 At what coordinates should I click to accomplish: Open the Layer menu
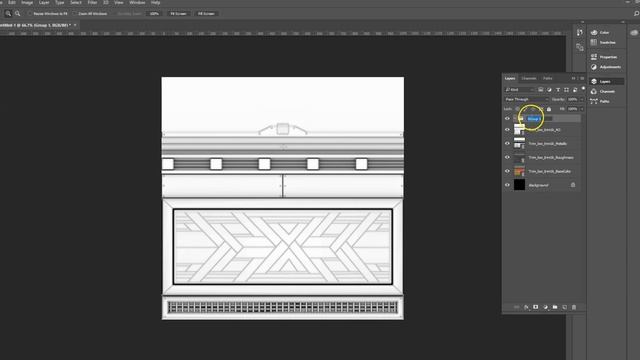point(44,2)
